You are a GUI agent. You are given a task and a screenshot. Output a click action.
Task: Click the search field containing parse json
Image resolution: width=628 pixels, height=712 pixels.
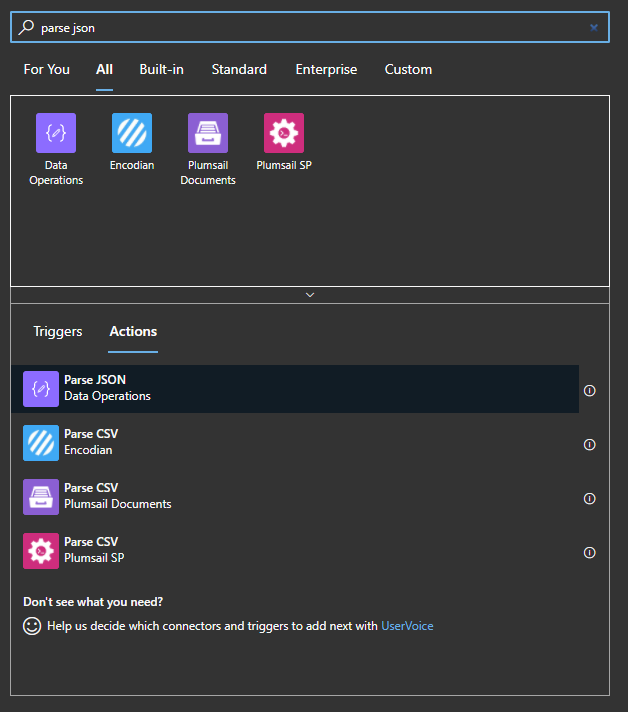[x=310, y=27]
